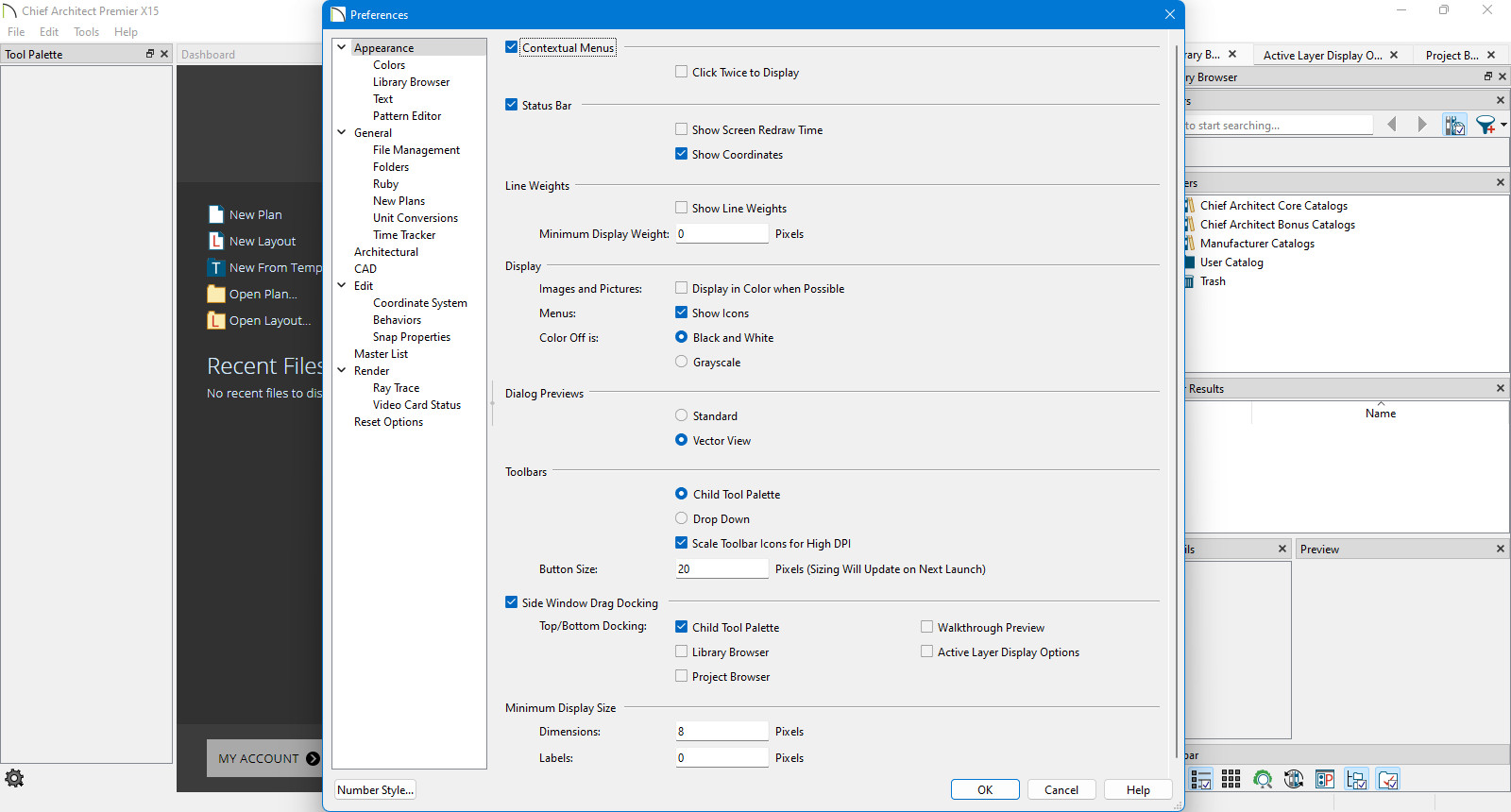Image resolution: width=1511 pixels, height=812 pixels.
Task: Click the Open Plan folder icon
Action: pyautogui.click(x=216, y=295)
